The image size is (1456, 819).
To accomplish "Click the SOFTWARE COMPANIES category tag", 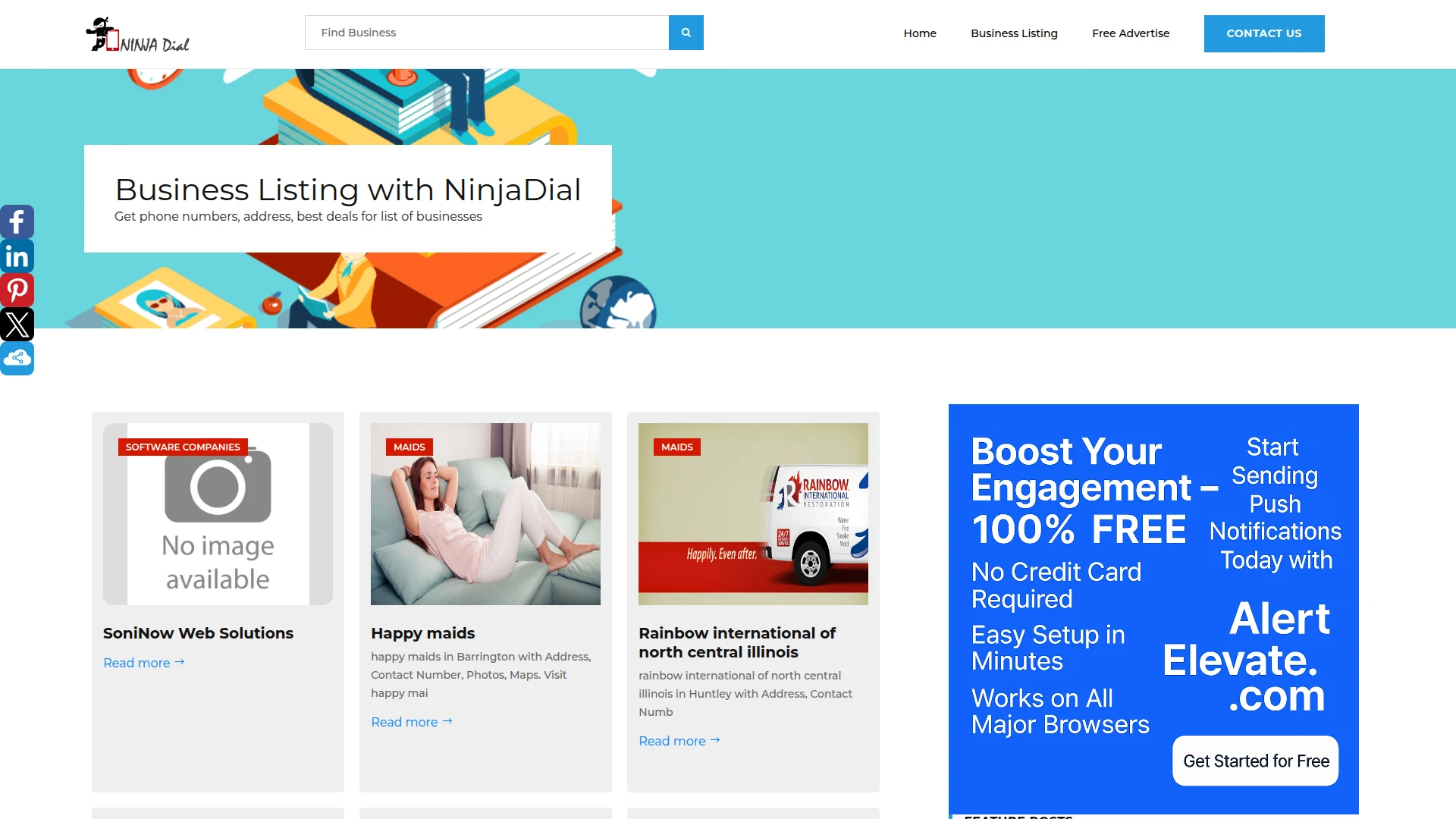I will [183, 447].
